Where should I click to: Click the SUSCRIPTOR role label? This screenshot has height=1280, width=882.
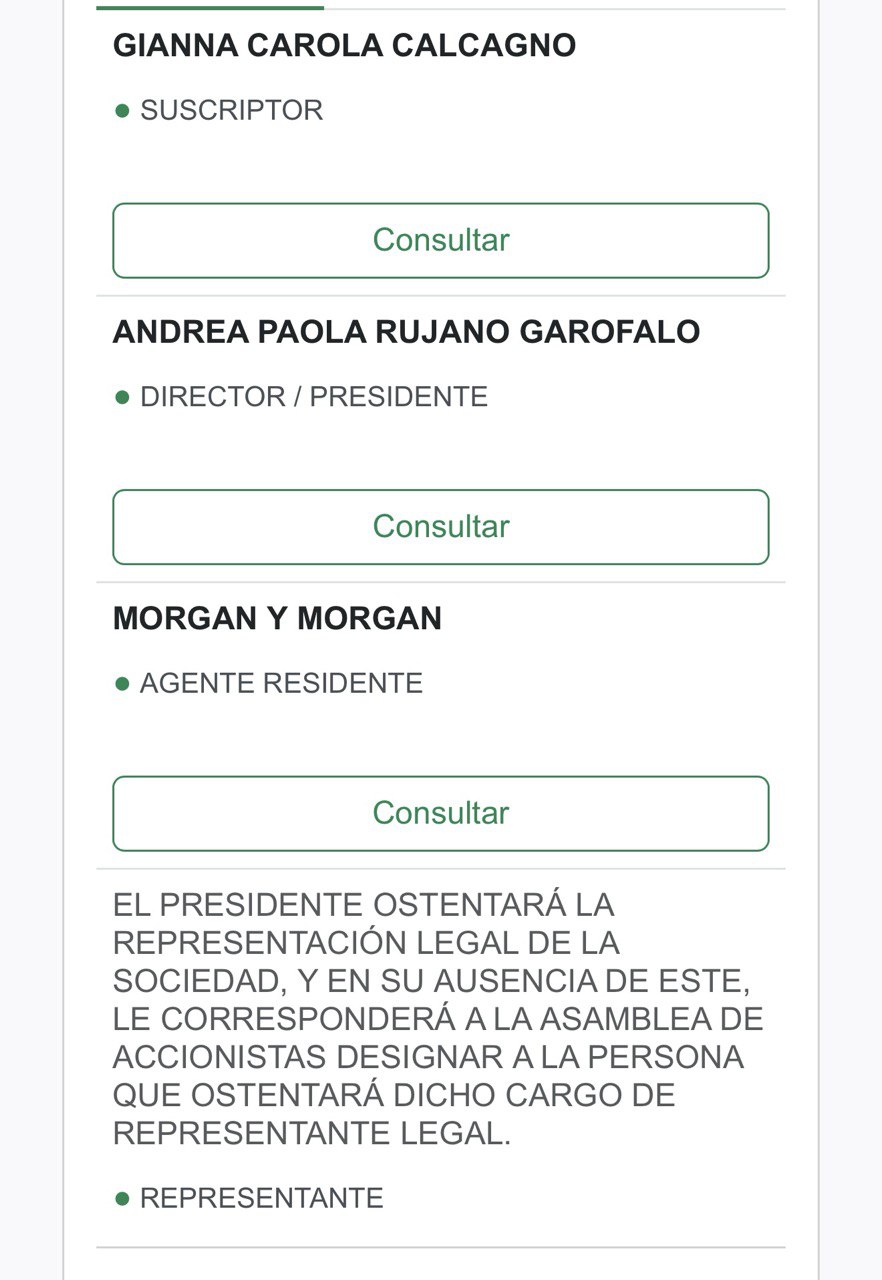point(231,110)
